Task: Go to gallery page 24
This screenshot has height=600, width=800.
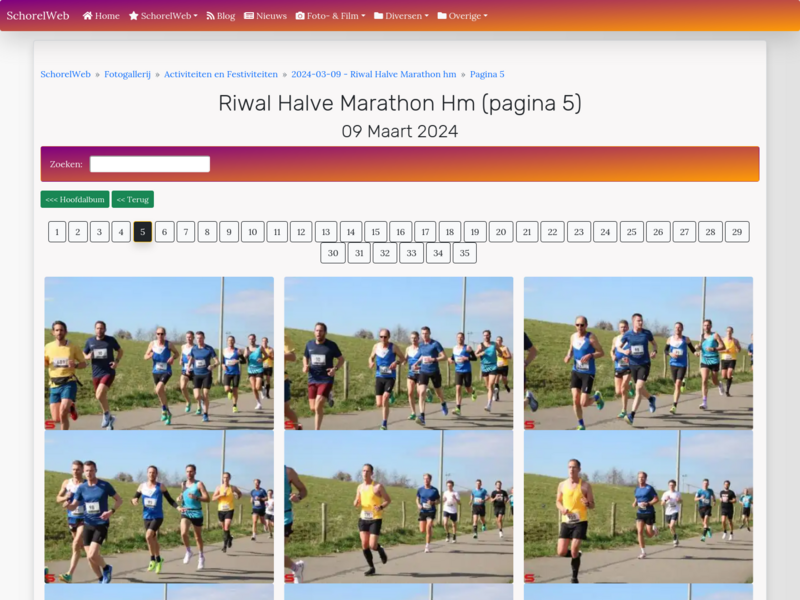Action: [x=605, y=232]
